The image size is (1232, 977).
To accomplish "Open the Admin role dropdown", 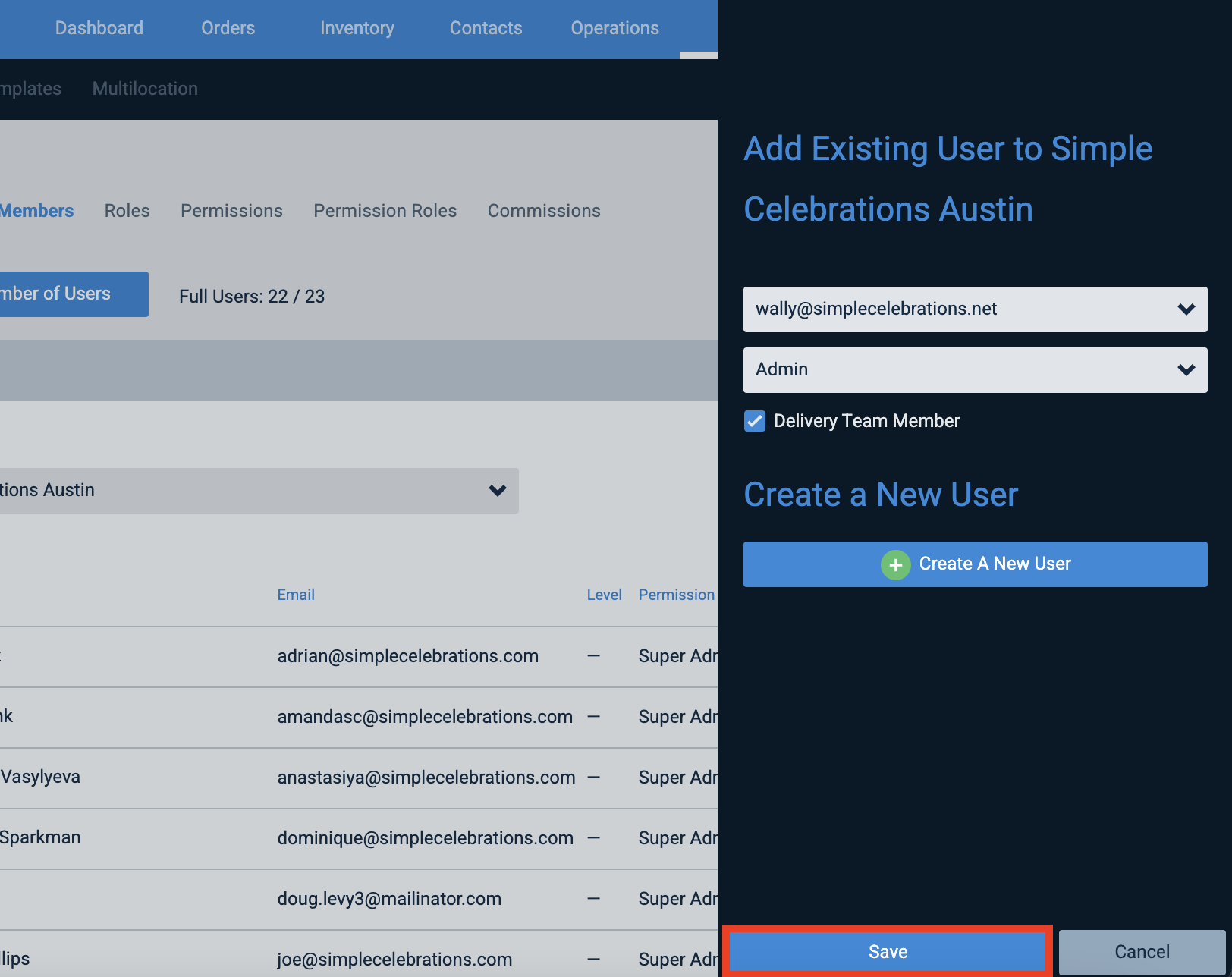I will click(975, 369).
